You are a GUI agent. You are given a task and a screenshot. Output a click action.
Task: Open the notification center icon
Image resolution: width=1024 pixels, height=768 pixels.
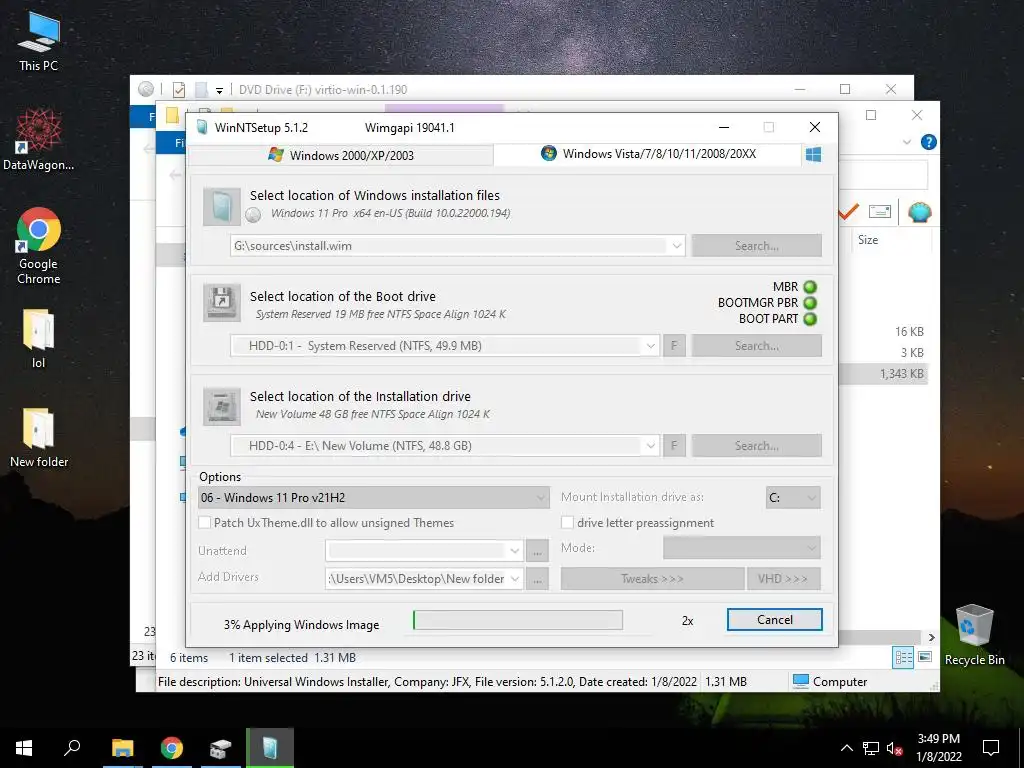click(991, 748)
